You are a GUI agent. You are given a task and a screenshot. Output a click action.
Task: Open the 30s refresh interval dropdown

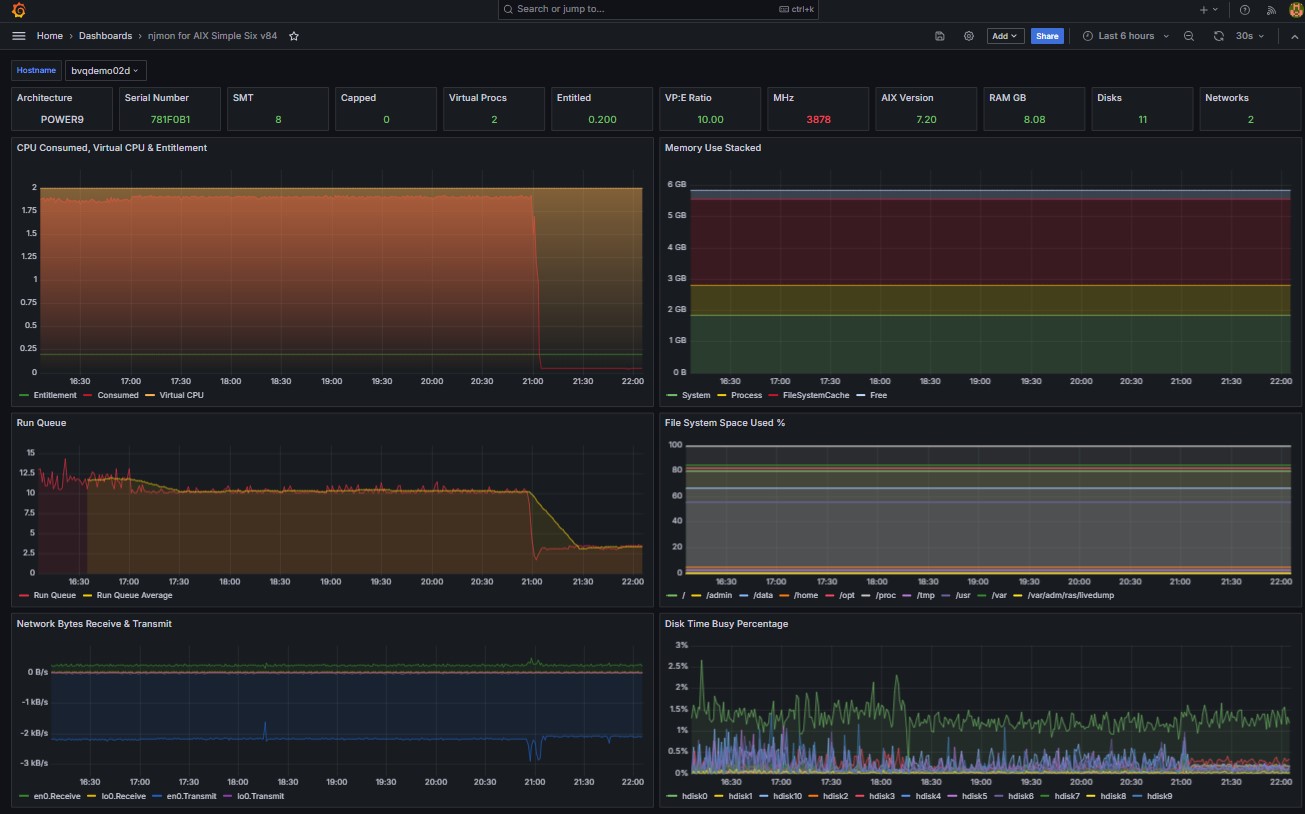tap(1250, 36)
